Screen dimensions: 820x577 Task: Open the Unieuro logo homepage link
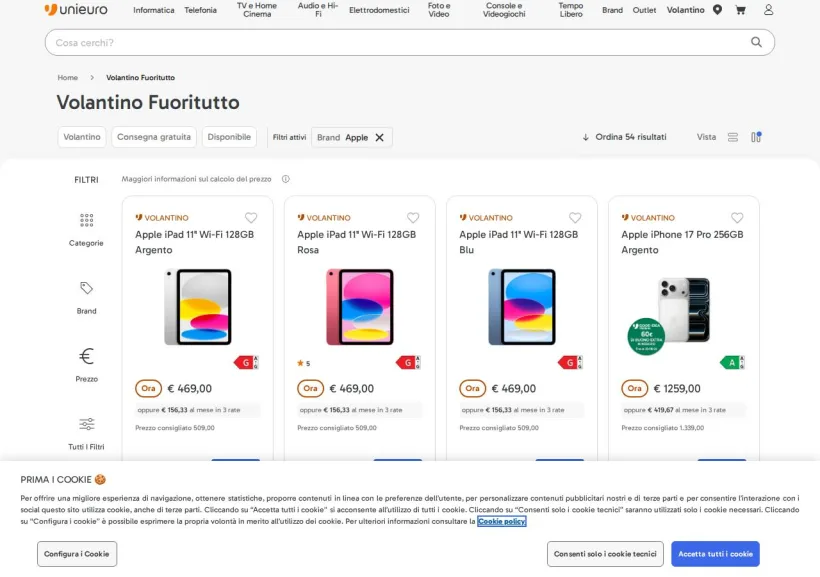(76, 9)
